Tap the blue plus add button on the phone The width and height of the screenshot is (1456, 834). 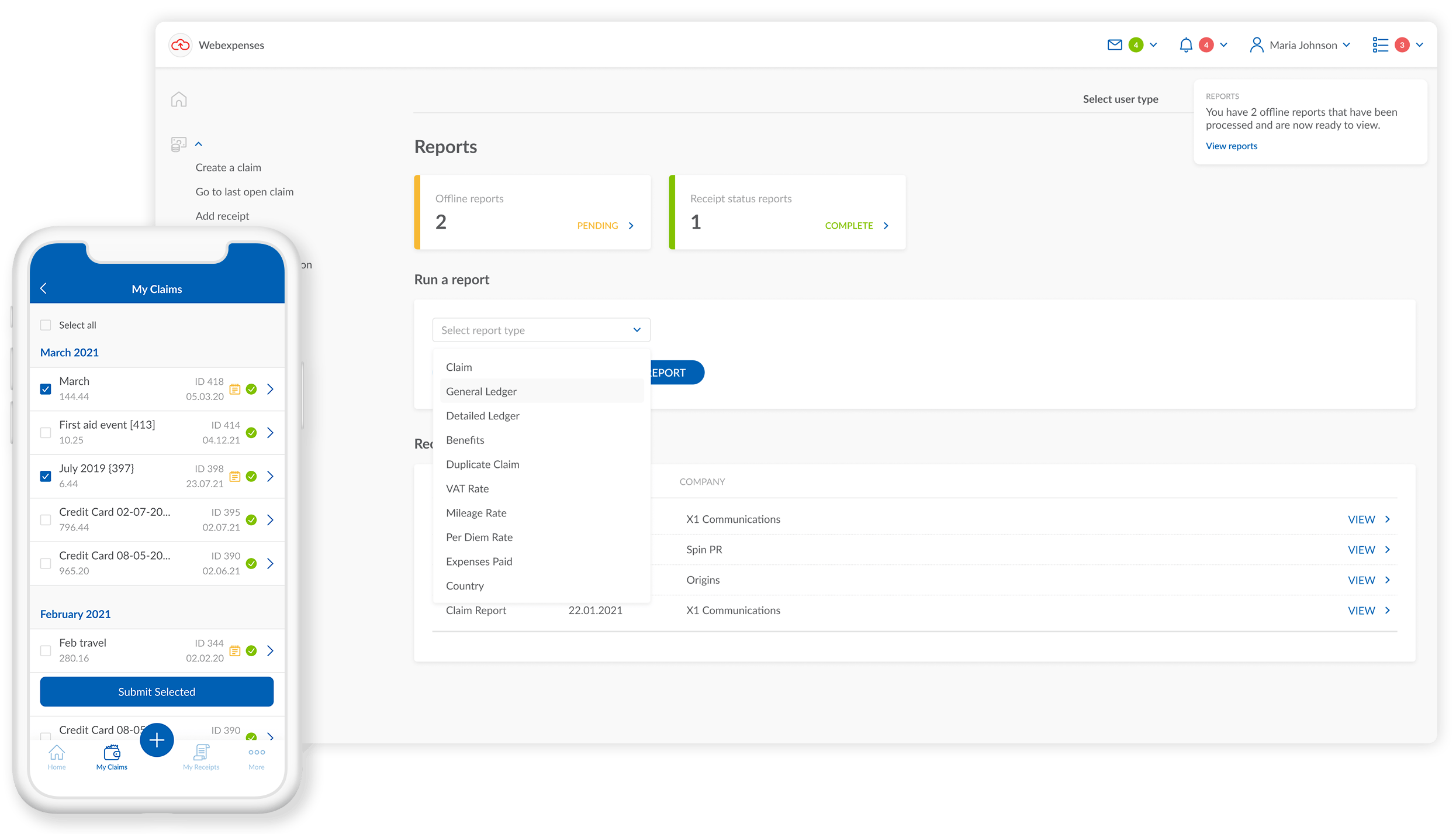point(157,740)
